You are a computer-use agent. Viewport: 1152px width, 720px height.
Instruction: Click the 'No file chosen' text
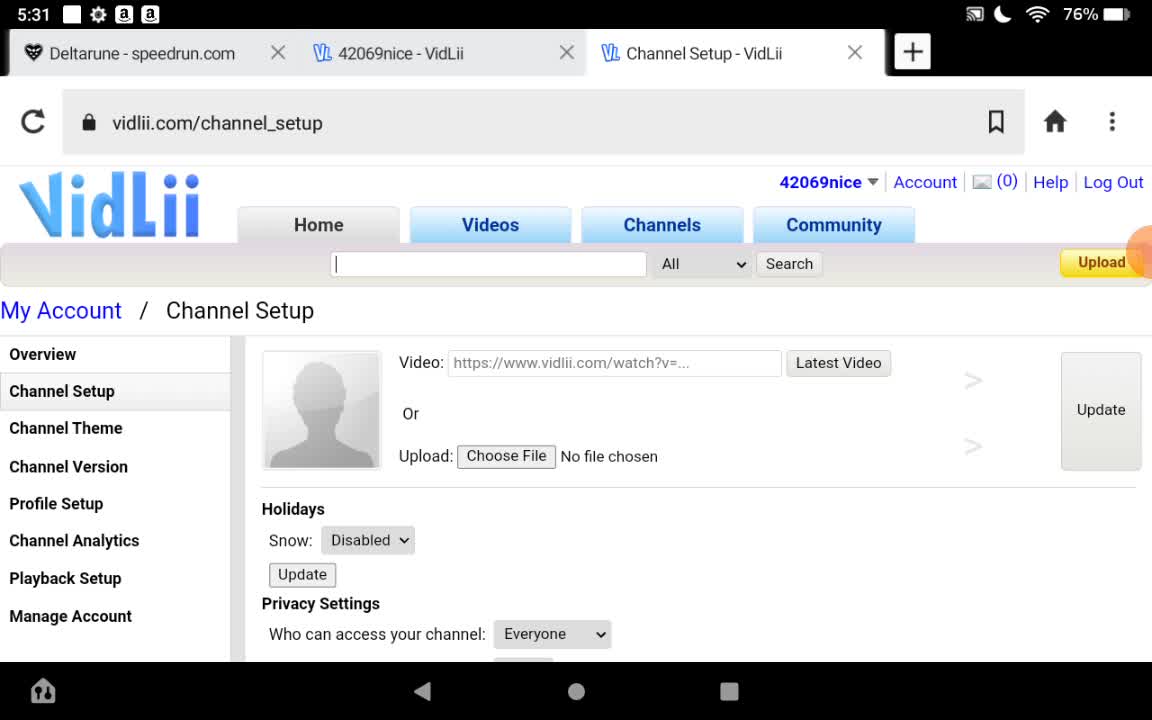pyautogui.click(x=609, y=456)
